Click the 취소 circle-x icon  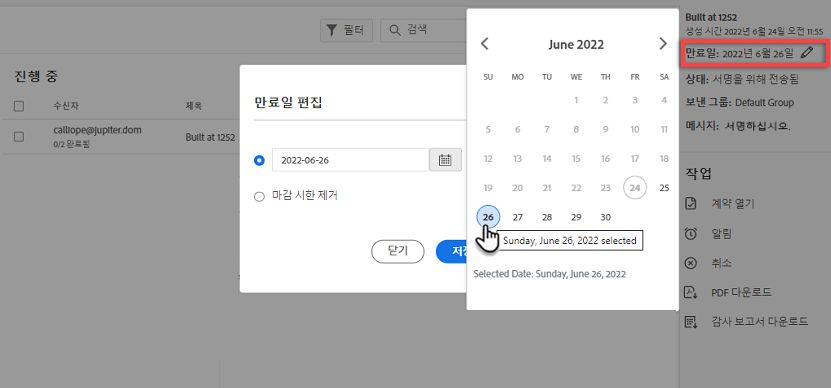691,263
